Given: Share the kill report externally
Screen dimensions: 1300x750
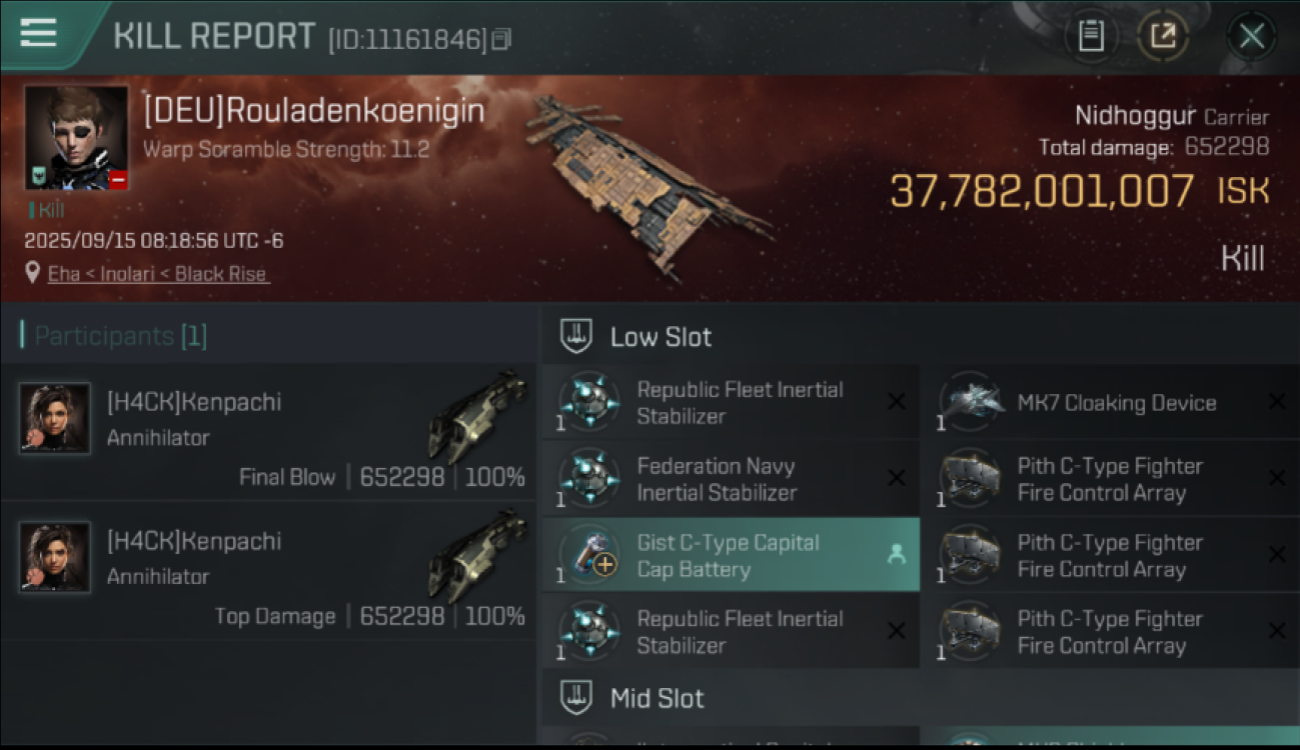Looking at the screenshot, I should (x=1162, y=37).
